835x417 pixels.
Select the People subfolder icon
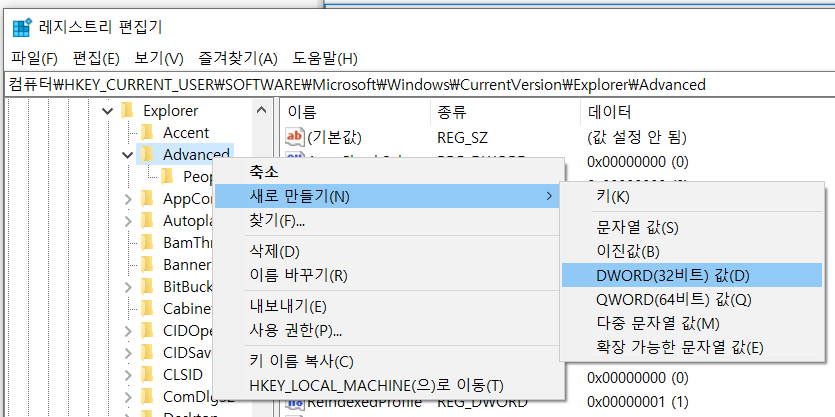(x=167, y=176)
